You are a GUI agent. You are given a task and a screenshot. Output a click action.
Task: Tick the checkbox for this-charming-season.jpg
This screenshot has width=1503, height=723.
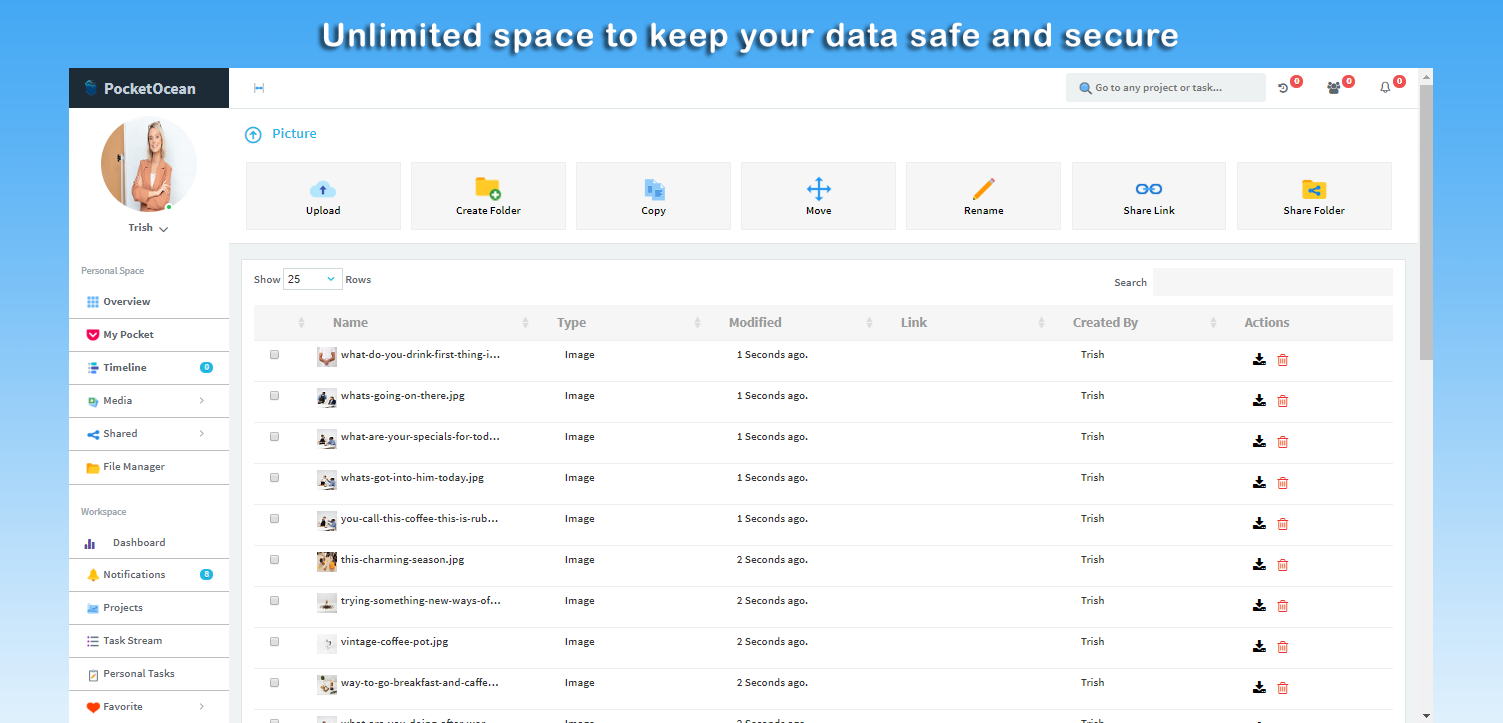[275, 560]
